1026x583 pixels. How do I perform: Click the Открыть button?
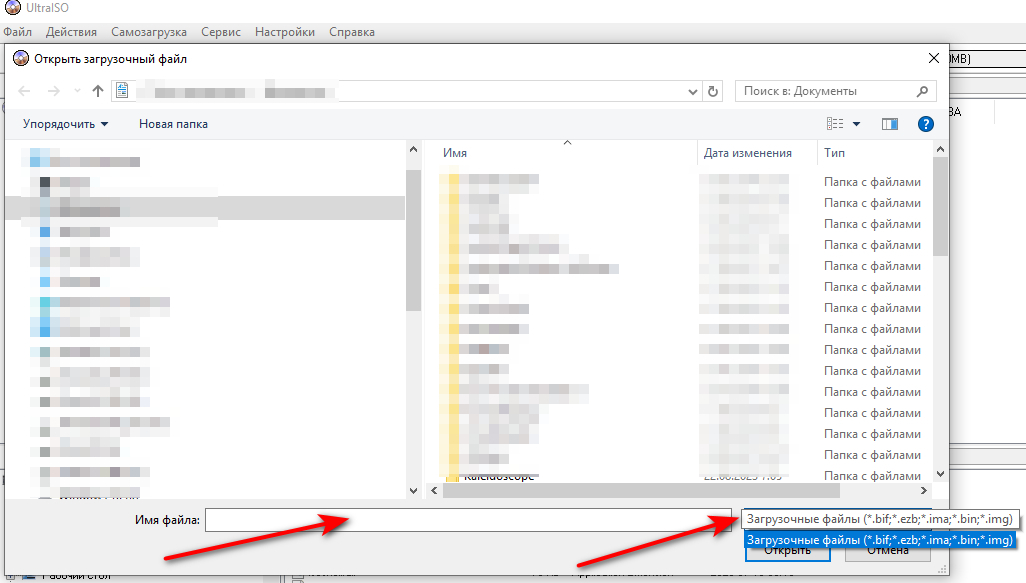point(788,554)
